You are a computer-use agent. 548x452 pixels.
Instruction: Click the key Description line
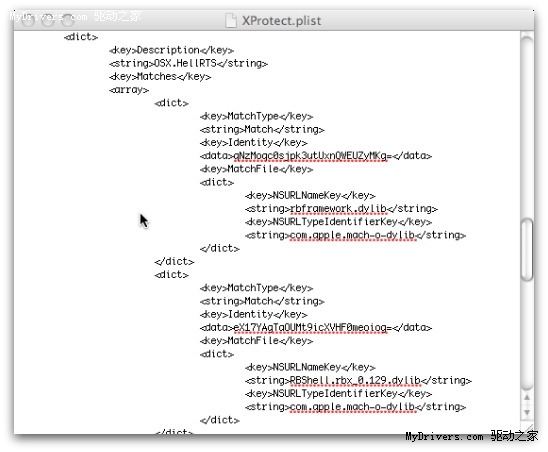(171, 50)
